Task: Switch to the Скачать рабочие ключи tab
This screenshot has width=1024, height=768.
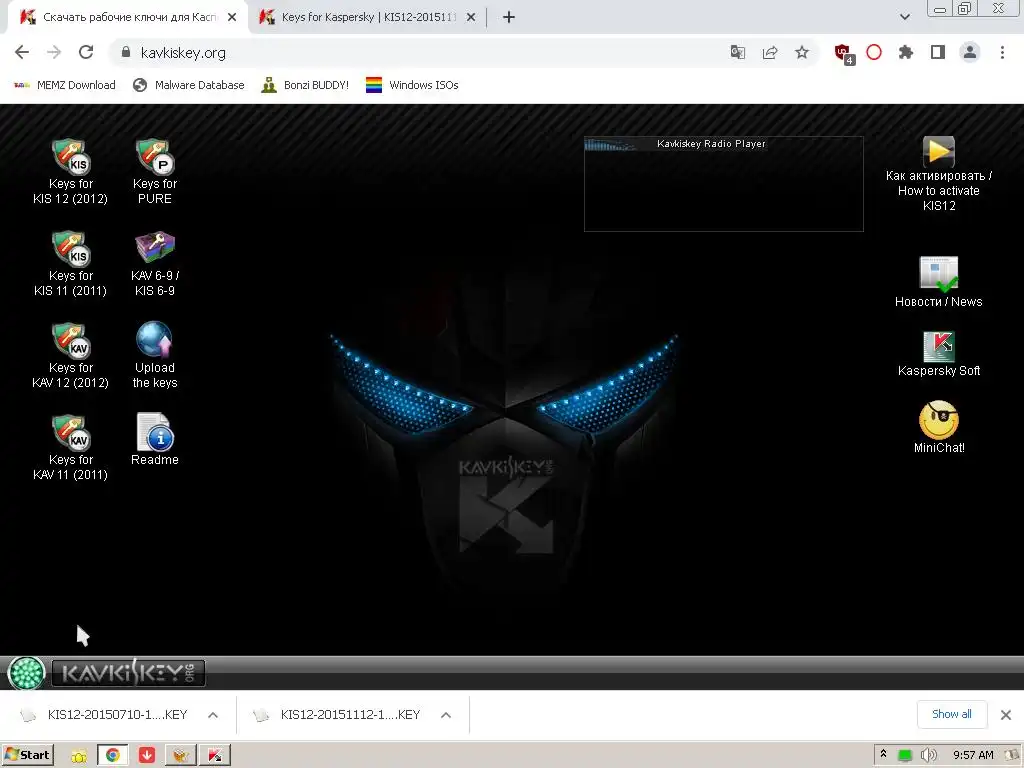Action: coord(128,17)
